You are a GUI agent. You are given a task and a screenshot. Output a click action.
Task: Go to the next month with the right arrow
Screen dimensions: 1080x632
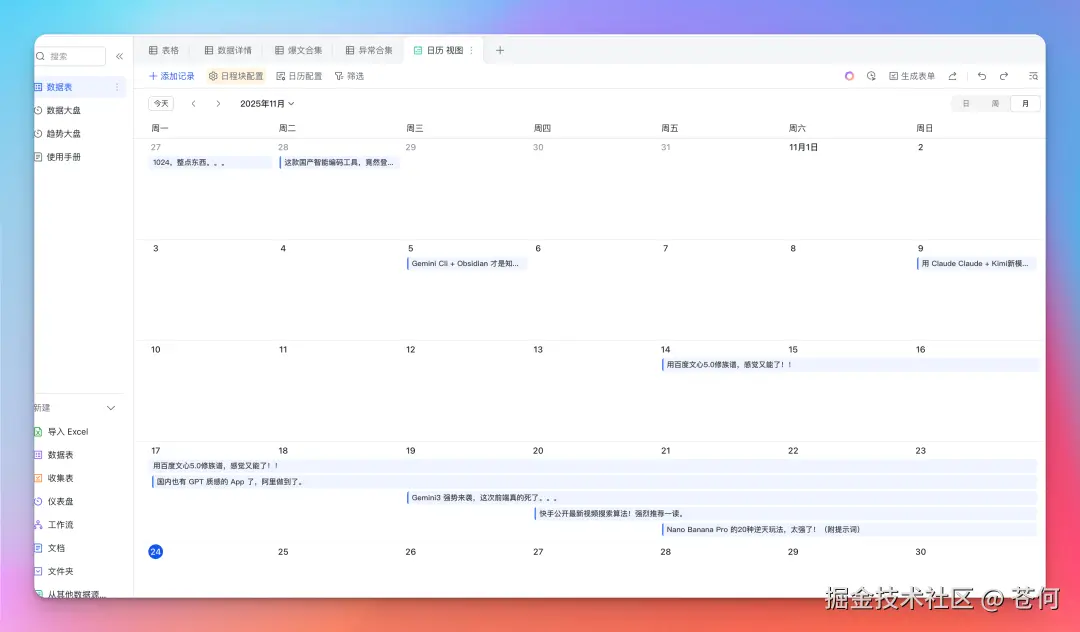tap(218, 103)
